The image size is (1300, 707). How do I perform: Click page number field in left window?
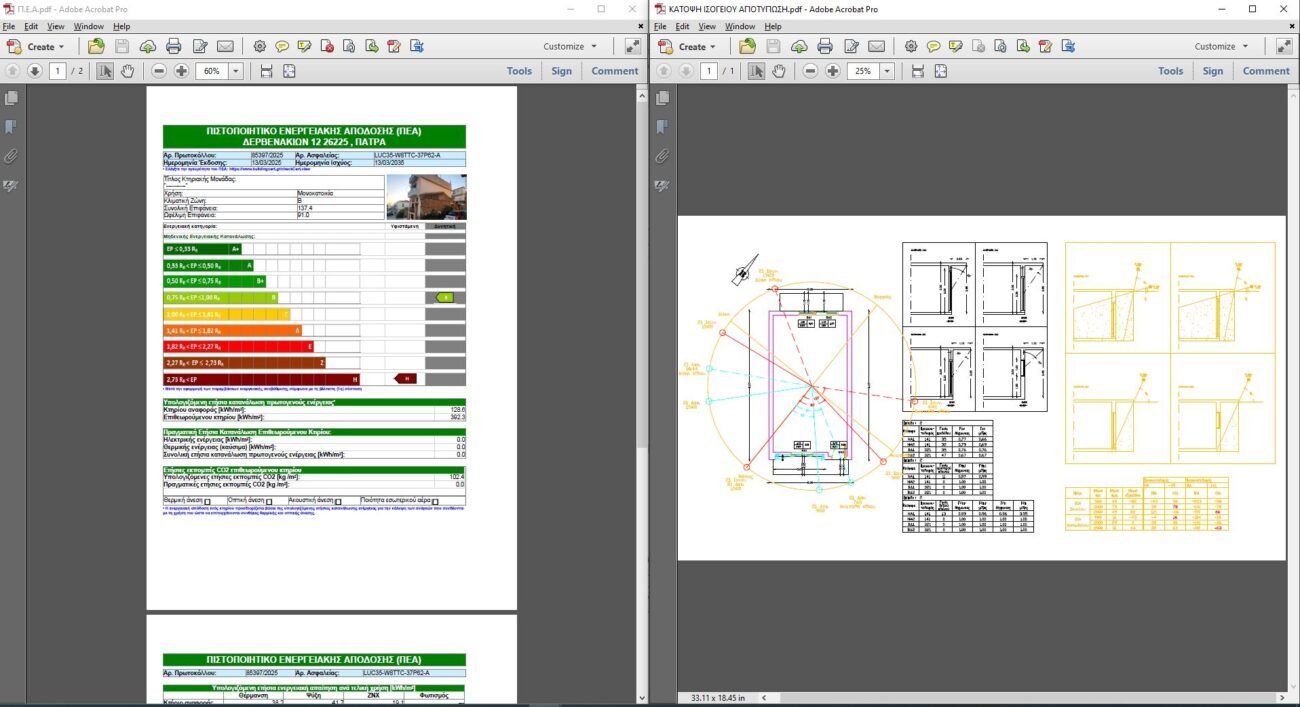(59, 71)
